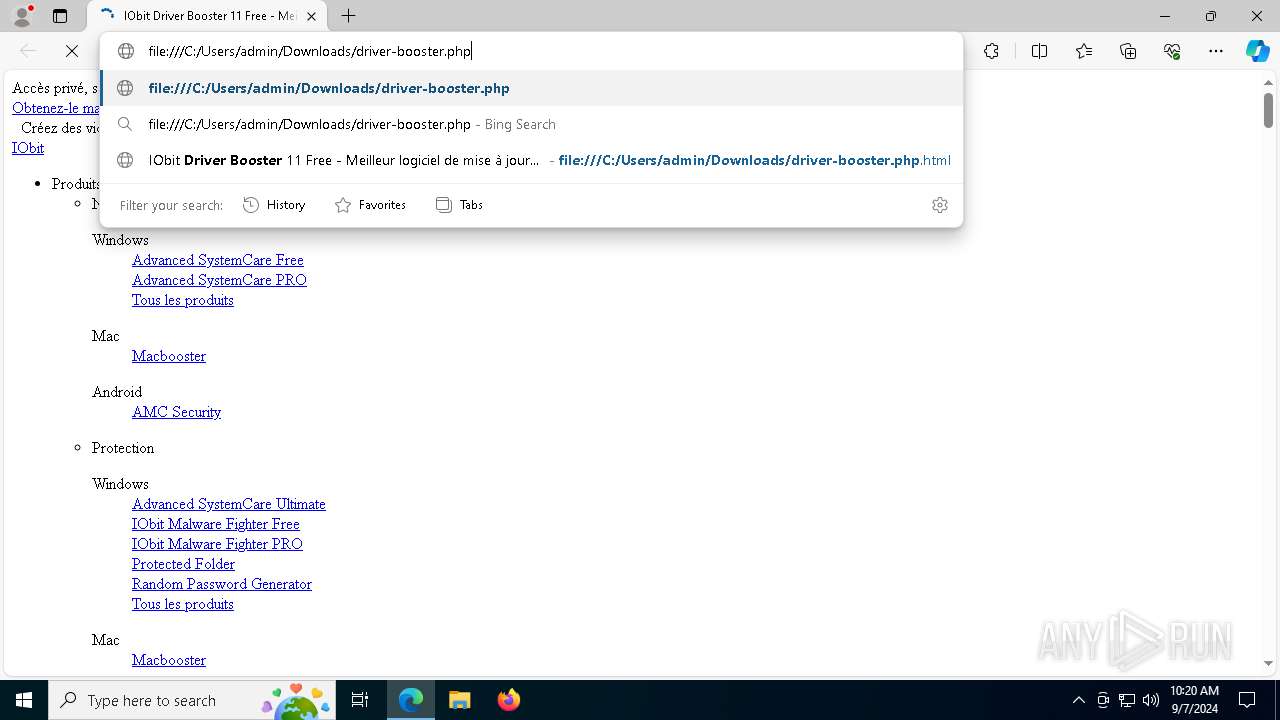The width and height of the screenshot is (1280, 720).
Task: Click the scrollbar up arrow
Action: 1268,83
